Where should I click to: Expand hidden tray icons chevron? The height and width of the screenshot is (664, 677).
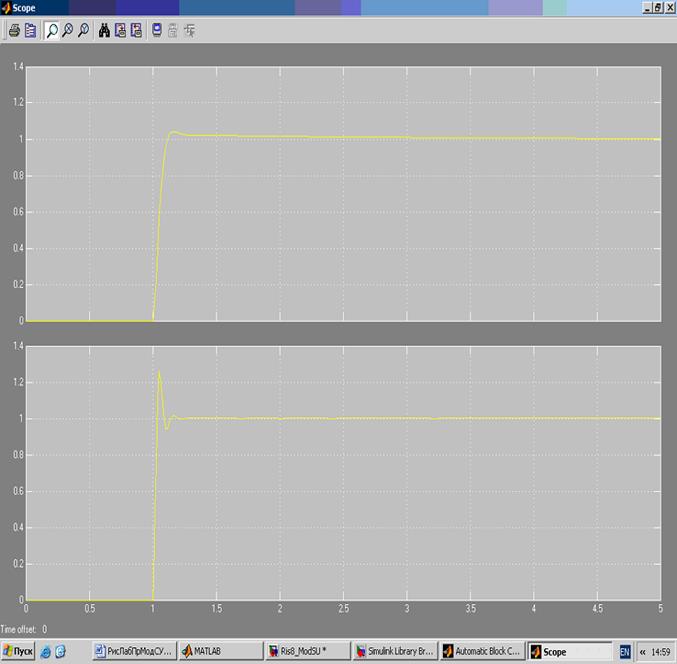click(642, 651)
